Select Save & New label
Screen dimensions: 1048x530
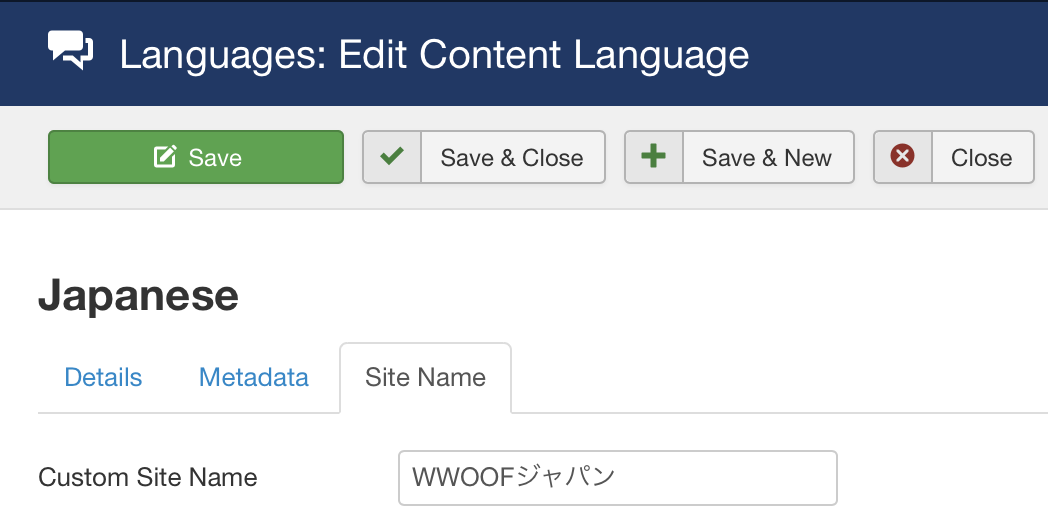coord(767,158)
